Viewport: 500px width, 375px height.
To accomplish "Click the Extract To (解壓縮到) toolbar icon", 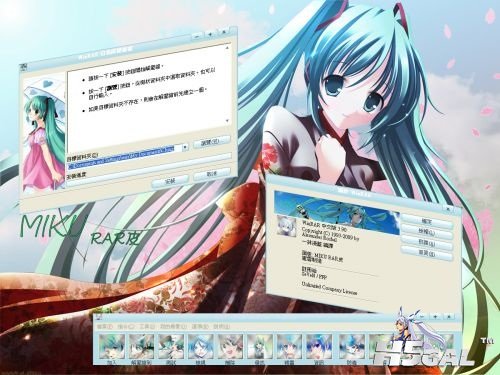I will point(141,346).
